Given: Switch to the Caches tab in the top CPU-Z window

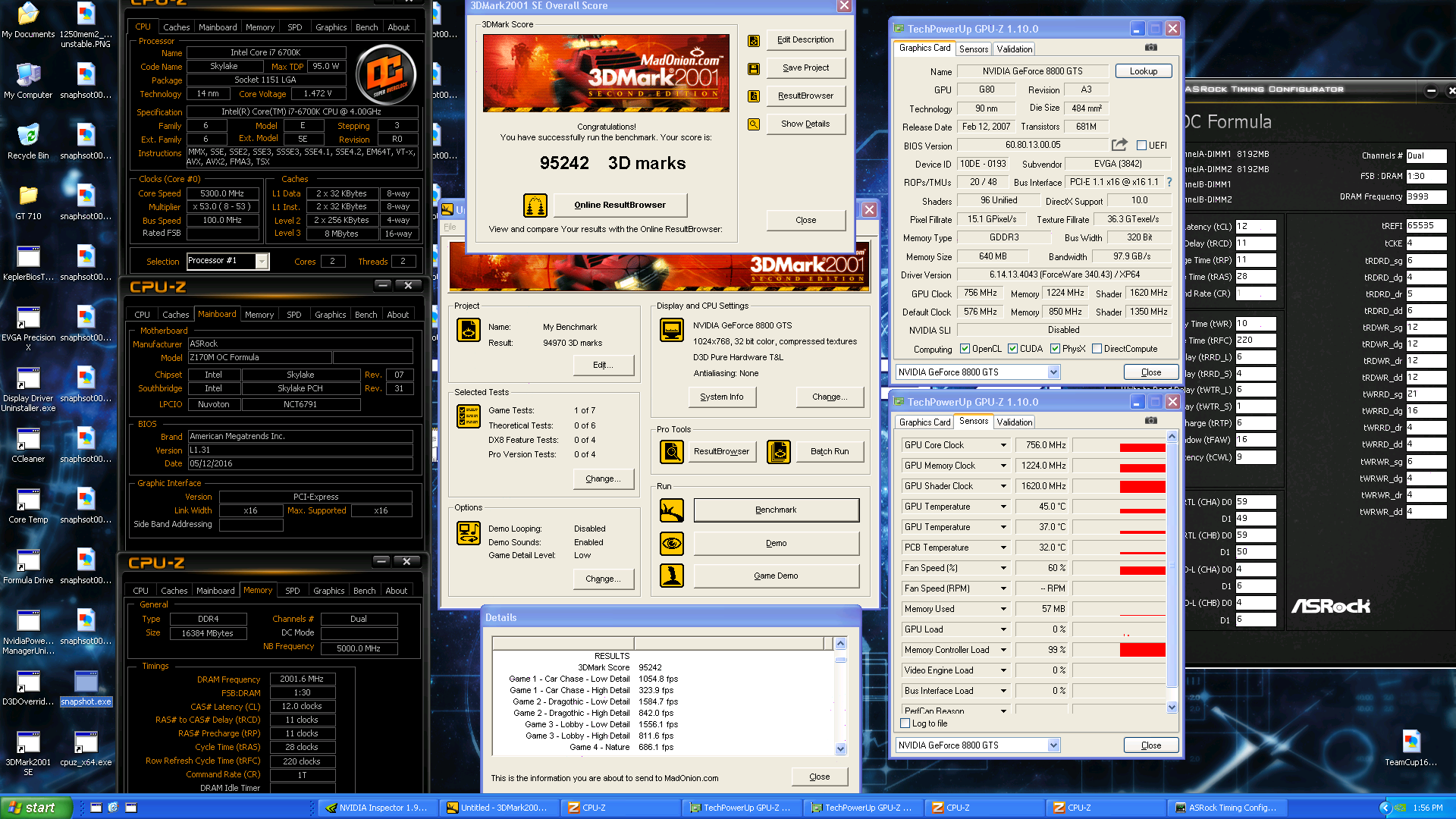Looking at the screenshot, I should 176,27.
